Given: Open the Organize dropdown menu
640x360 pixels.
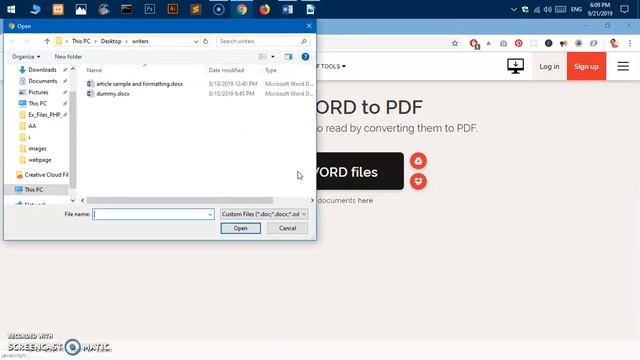Looking at the screenshot, I should click(x=26, y=57).
